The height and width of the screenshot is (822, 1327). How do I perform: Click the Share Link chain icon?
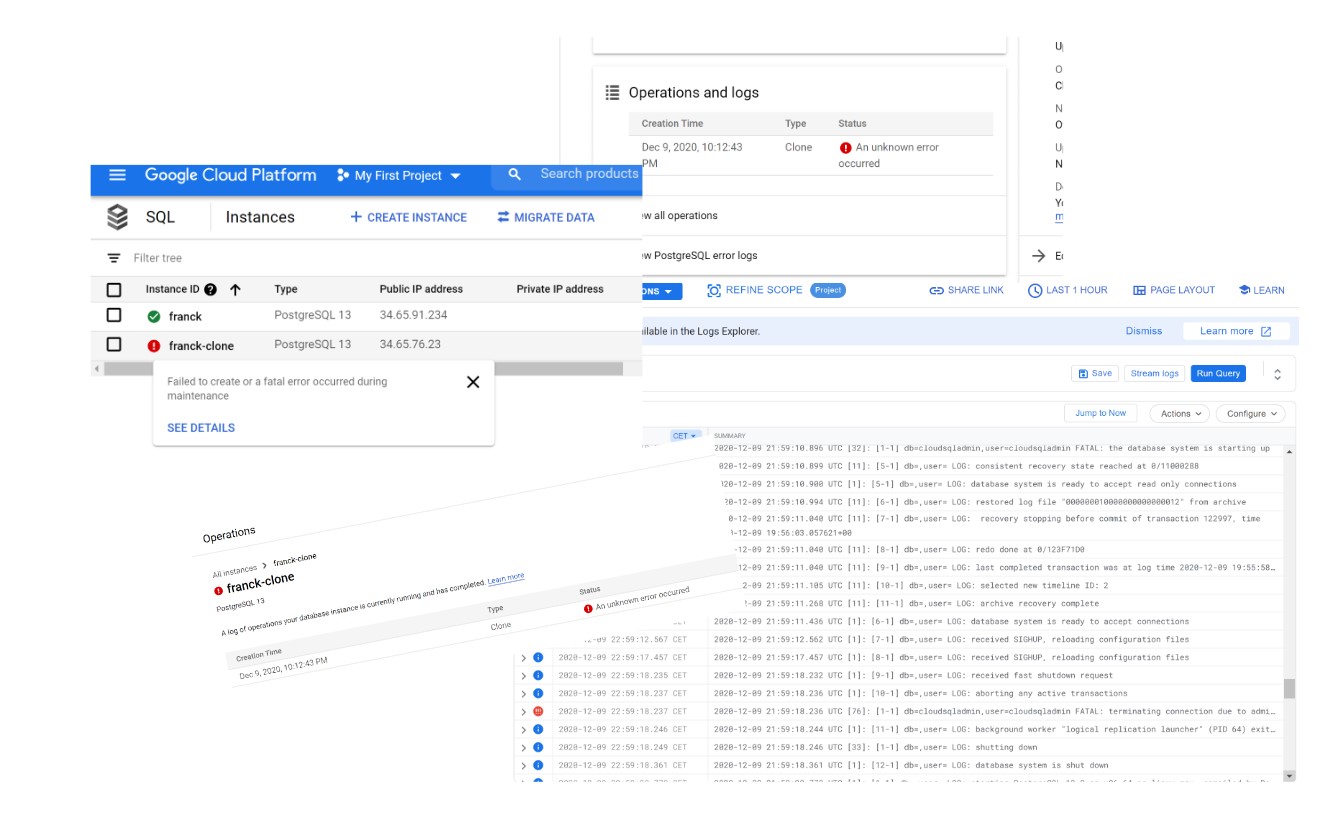pyautogui.click(x=936, y=290)
